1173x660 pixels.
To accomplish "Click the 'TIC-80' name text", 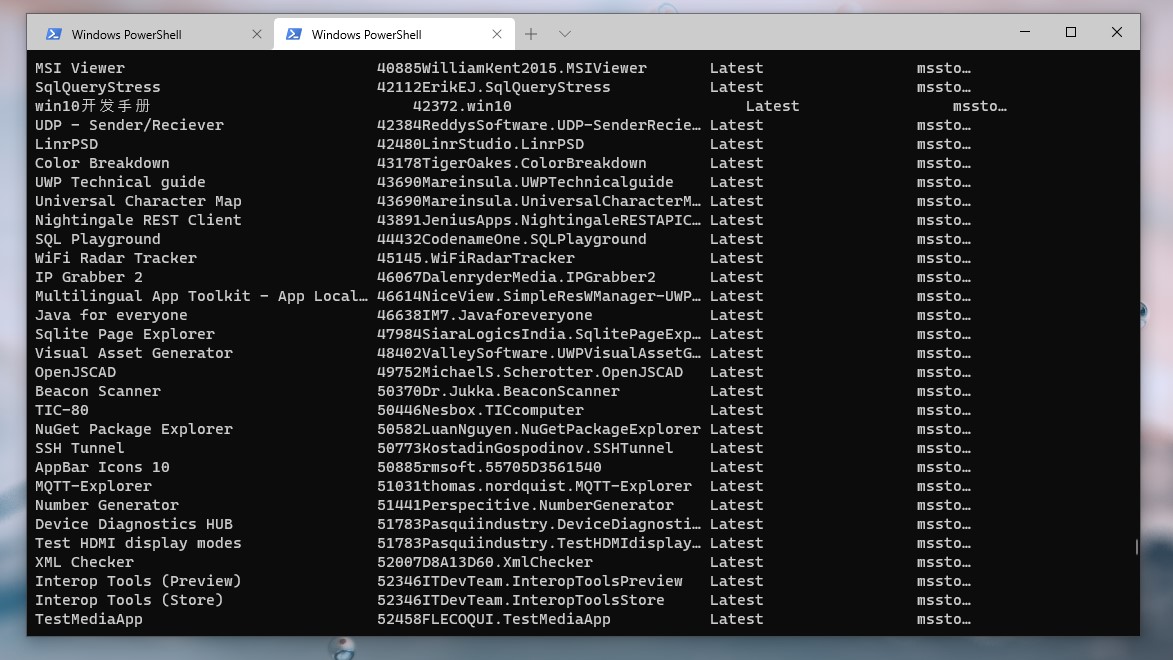I will pyautogui.click(x=61, y=410).
